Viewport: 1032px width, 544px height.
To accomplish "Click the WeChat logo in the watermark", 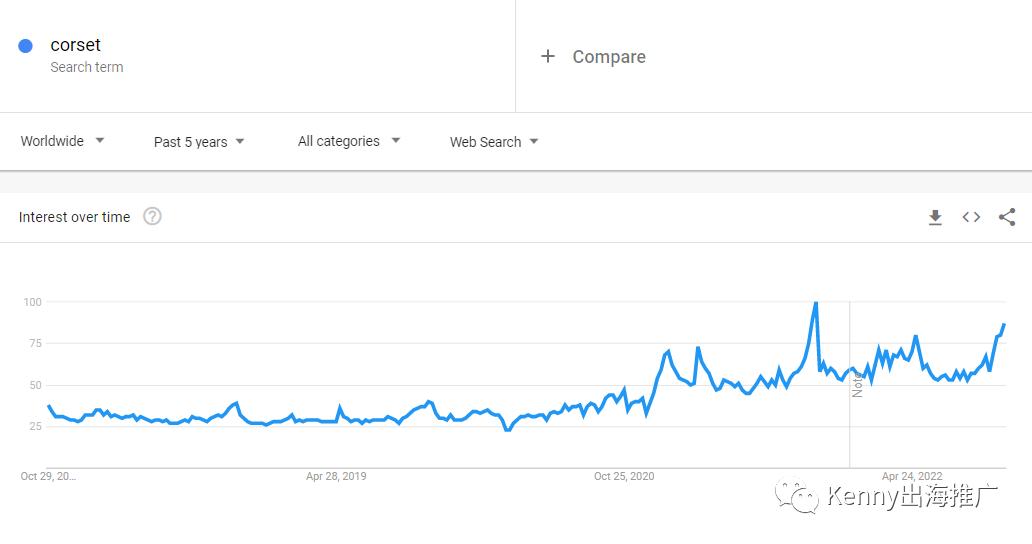I will (x=797, y=496).
